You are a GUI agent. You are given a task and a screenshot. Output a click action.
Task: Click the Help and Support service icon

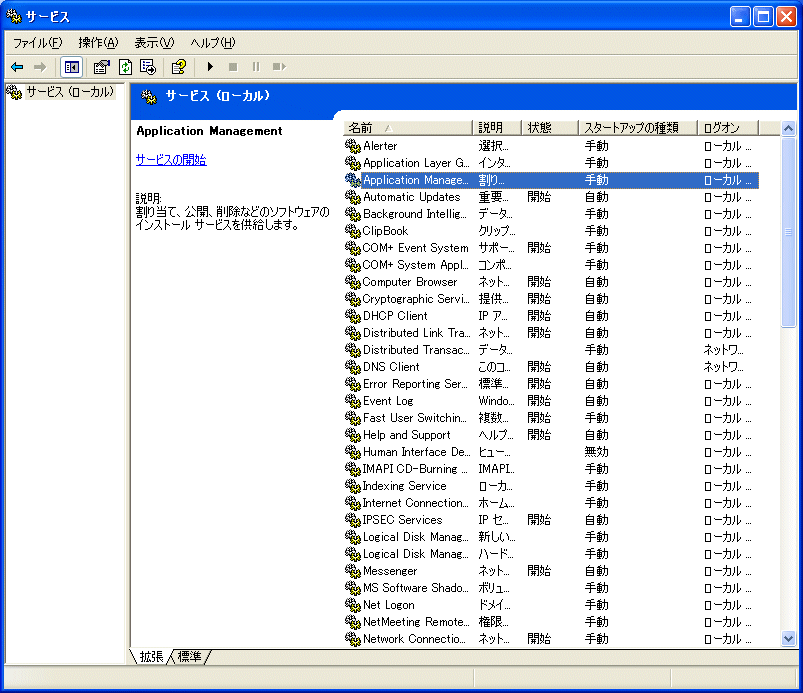pos(353,435)
